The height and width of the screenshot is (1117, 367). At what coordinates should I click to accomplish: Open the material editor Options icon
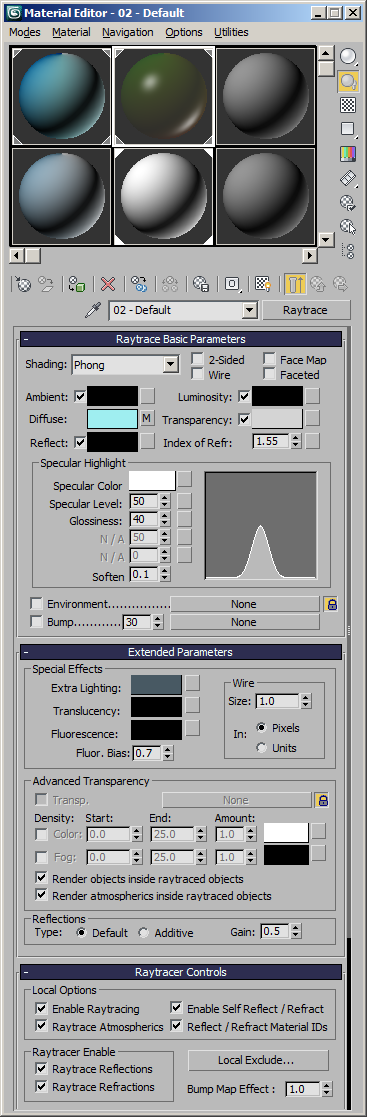coord(348,202)
